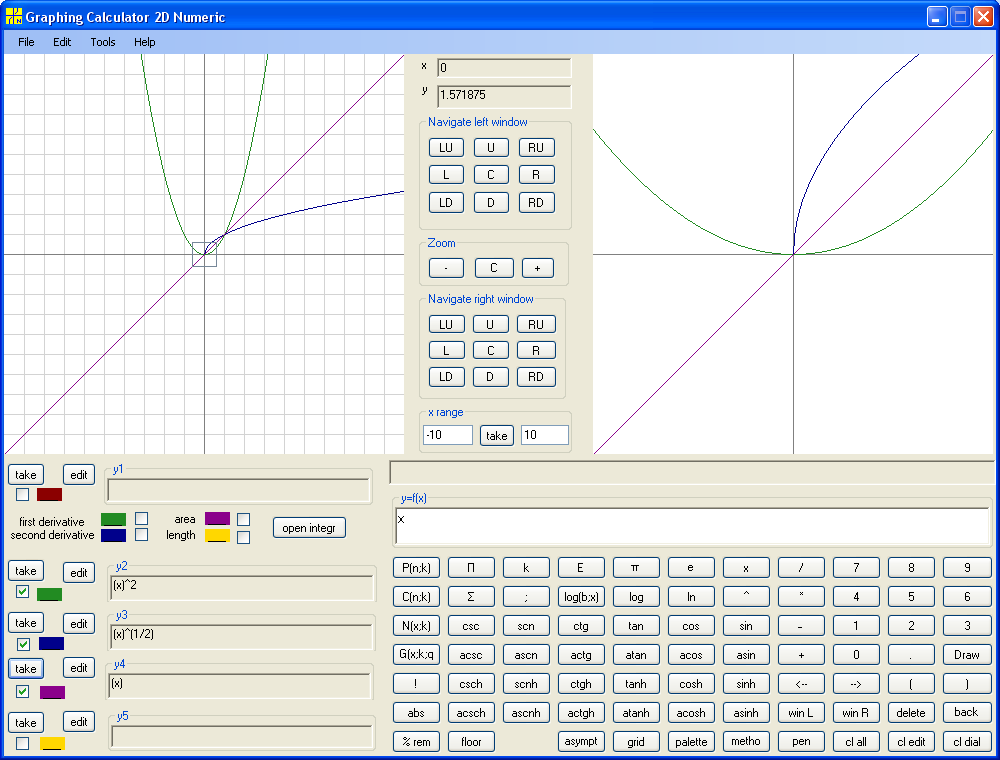This screenshot has width=1000, height=760.
Task: Click LD in Navigate right window
Action: [446, 377]
